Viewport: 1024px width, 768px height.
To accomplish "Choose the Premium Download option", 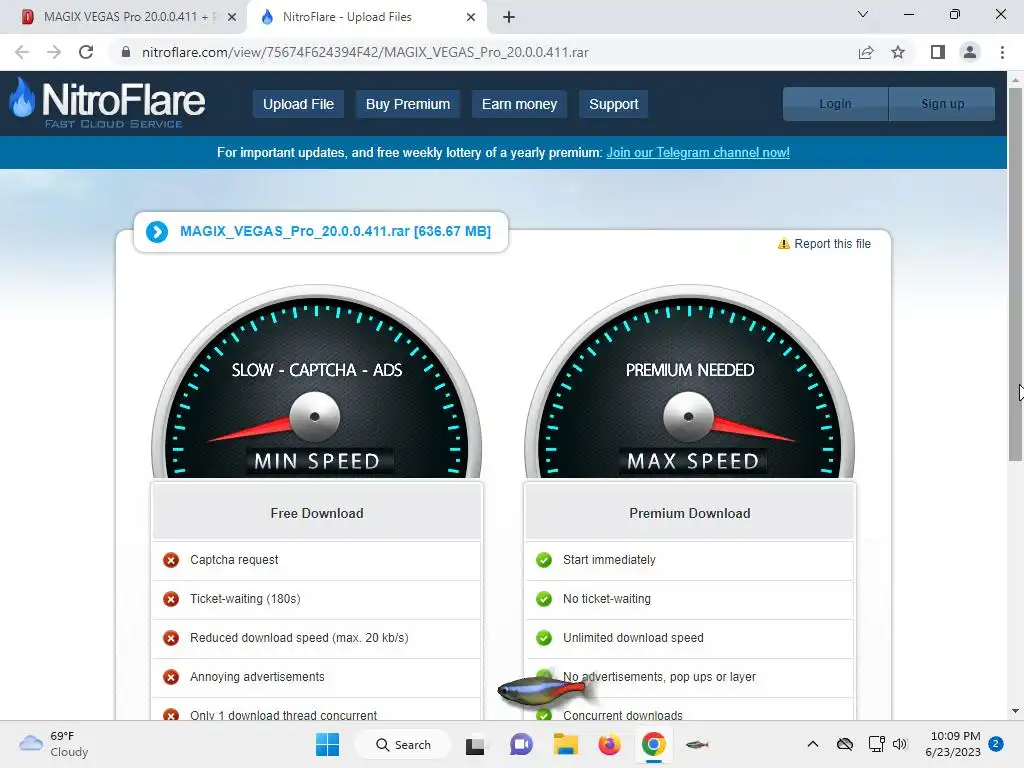I will coord(690,513).
